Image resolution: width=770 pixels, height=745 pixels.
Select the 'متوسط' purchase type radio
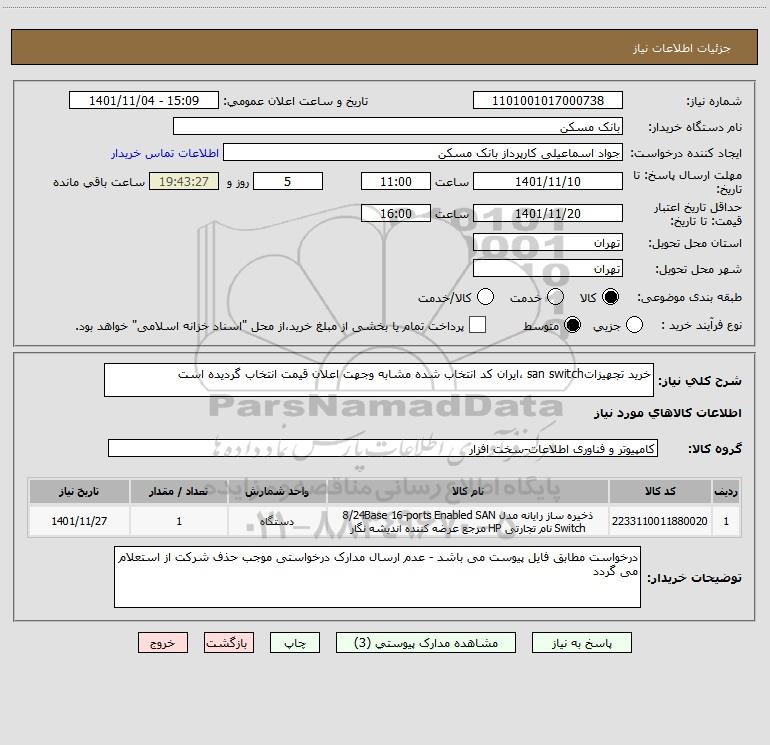[x=573, y=325]
